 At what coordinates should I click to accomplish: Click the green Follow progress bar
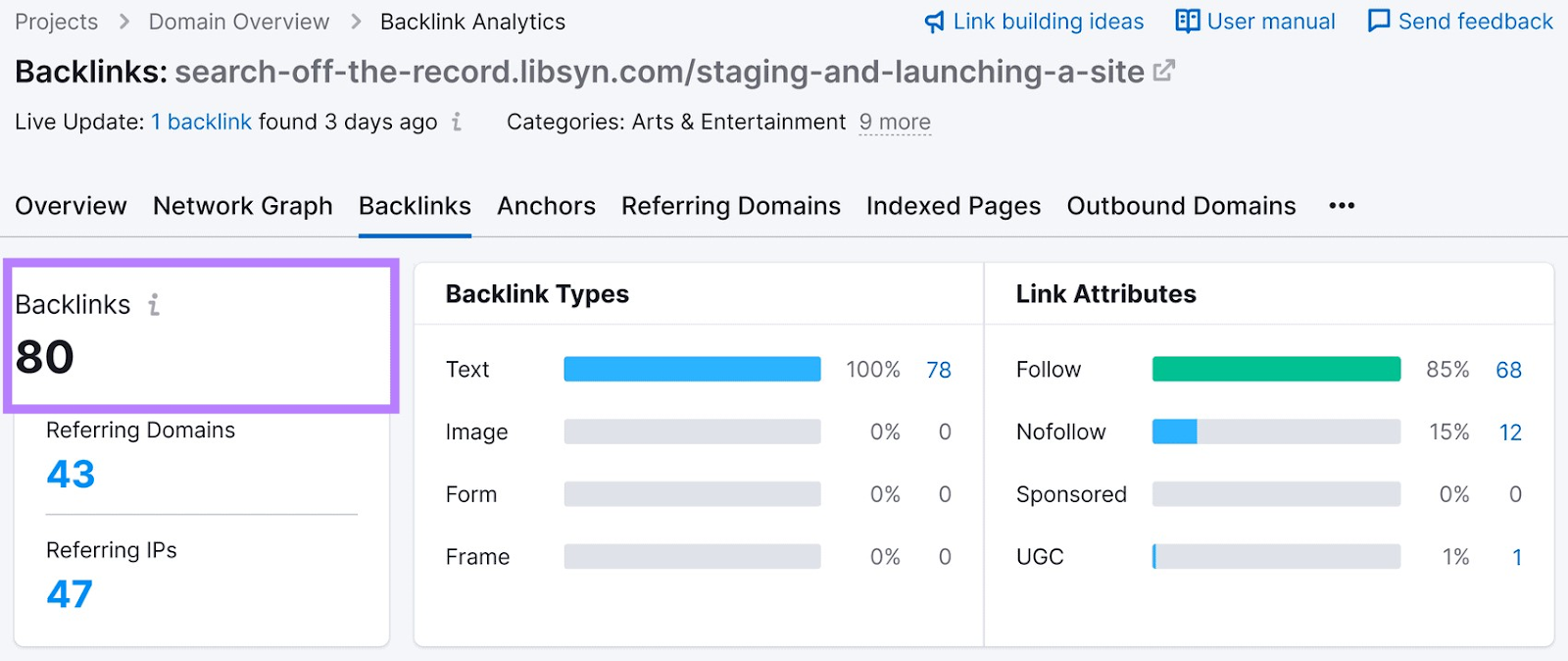(1276, 369)
